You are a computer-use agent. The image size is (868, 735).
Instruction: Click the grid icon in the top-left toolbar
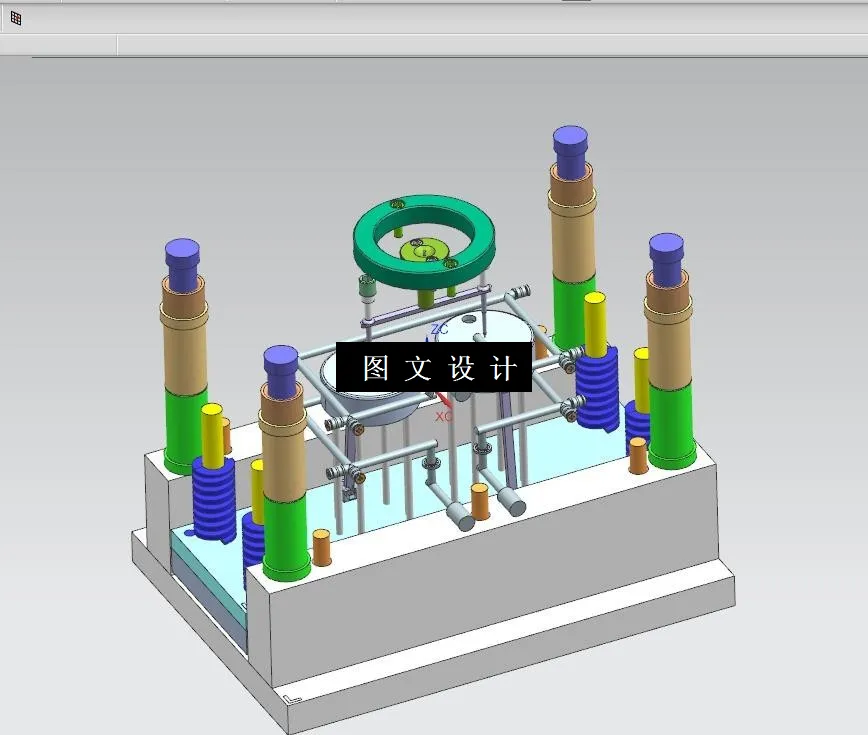[x=16, y=17]
